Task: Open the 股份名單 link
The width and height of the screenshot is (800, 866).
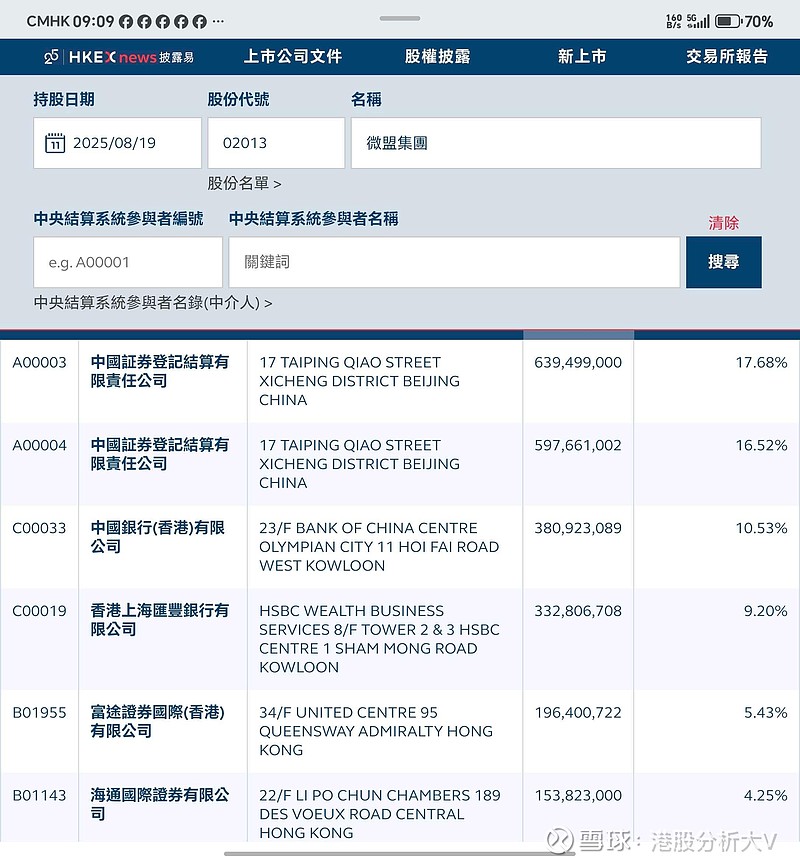Action: 244,183
